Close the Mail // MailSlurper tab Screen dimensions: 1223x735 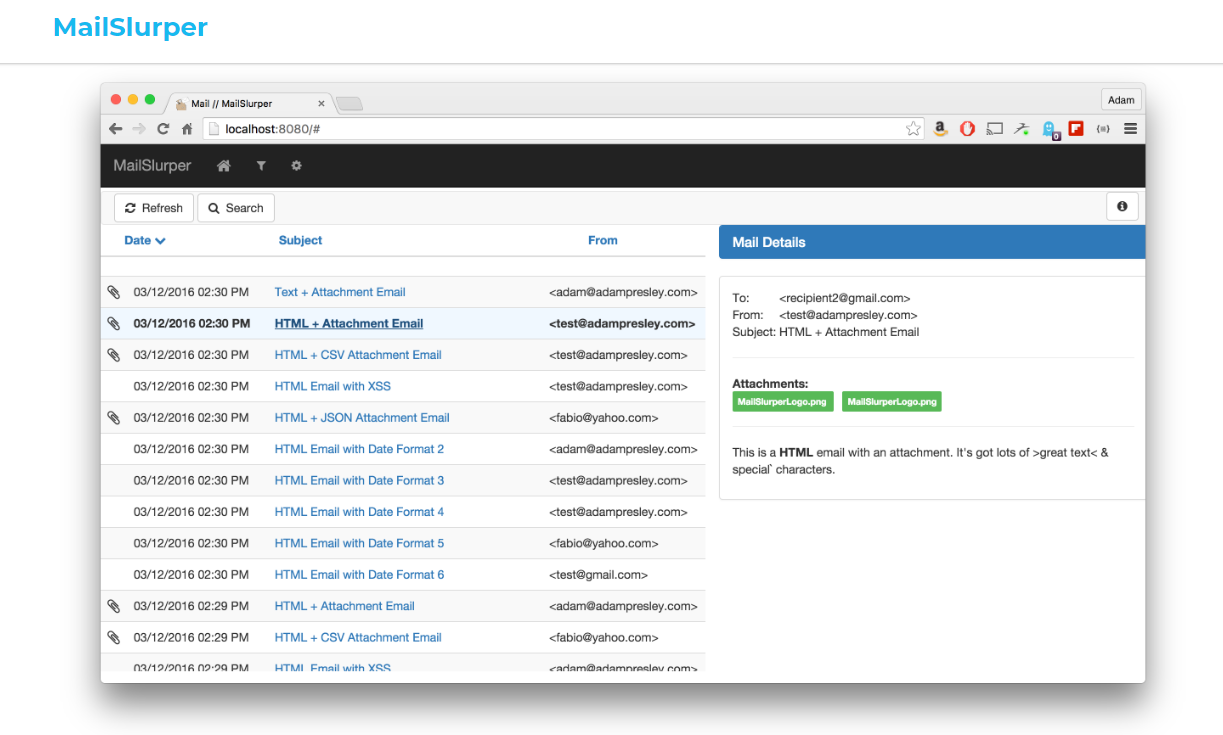tap(321, 103)
